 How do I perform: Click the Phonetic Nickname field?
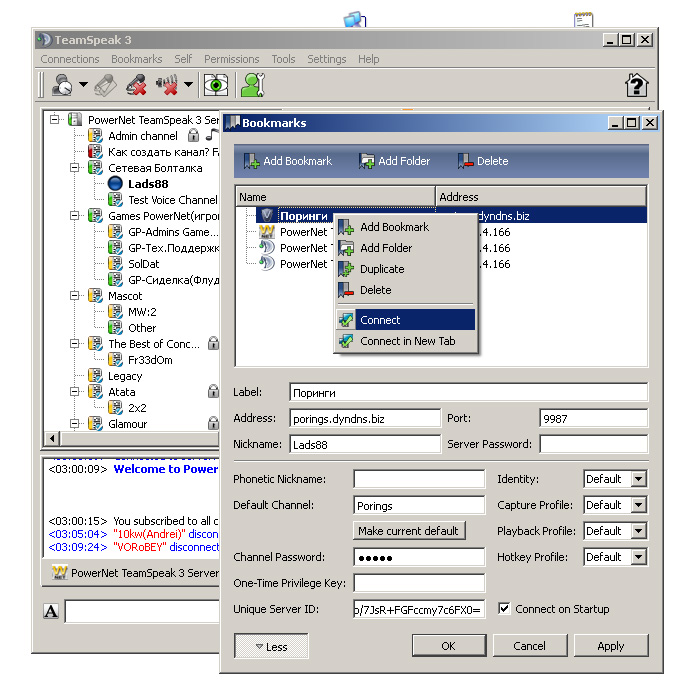pos(419,479)
